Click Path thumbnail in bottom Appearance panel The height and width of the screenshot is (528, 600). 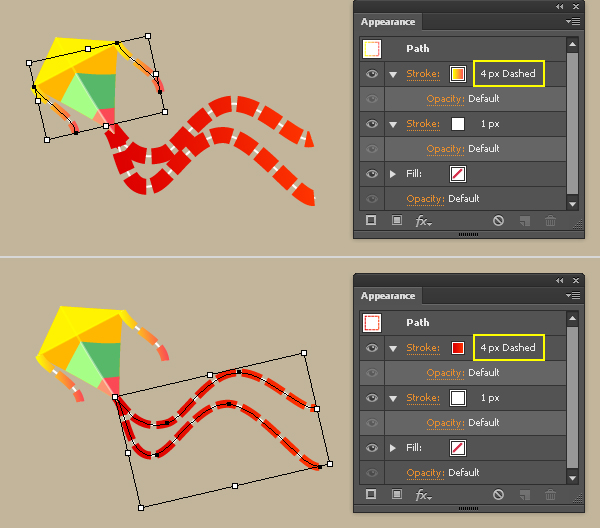point(372,323)
